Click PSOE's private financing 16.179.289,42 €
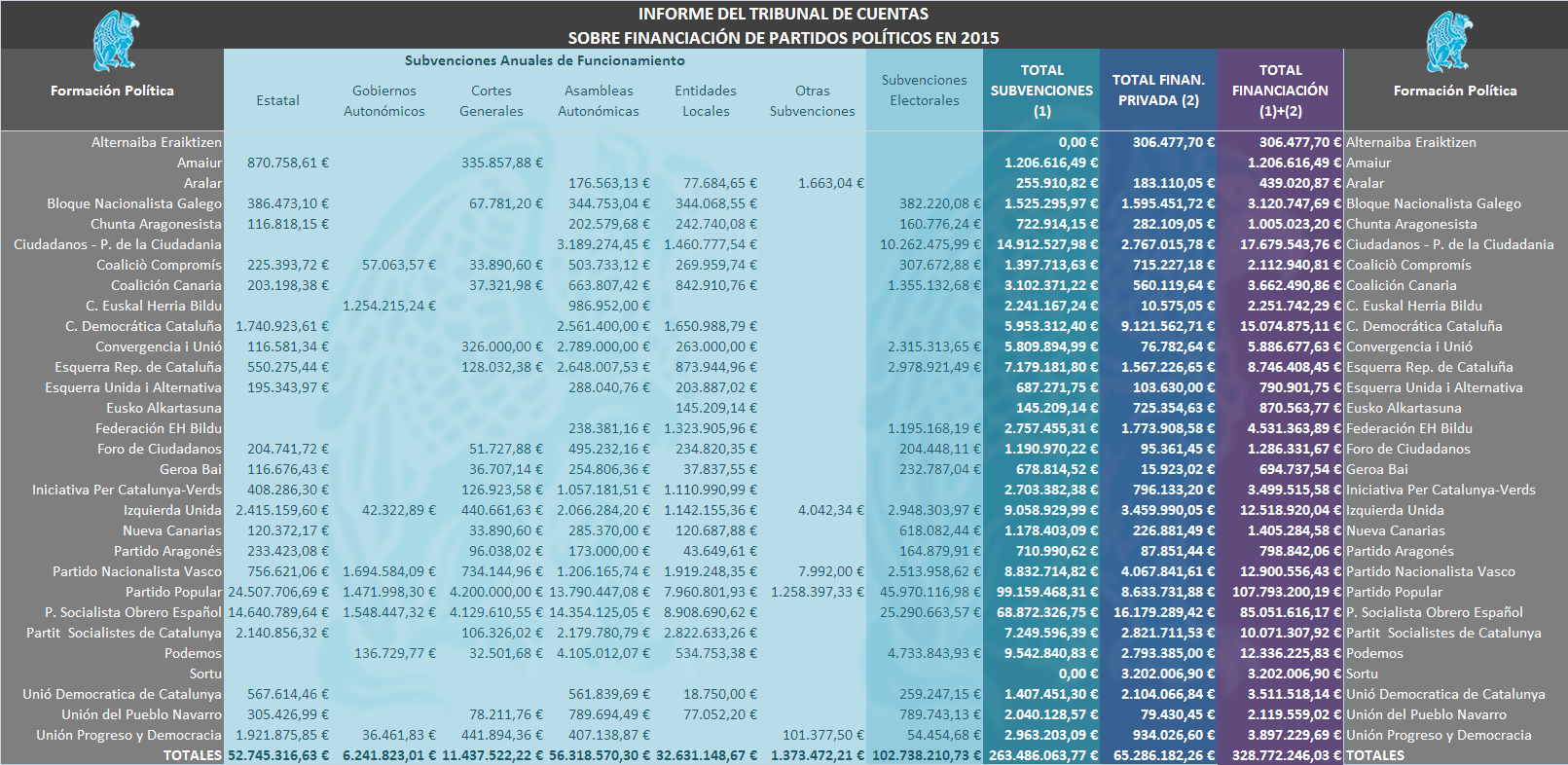This screenshot has height=765, width=1568. pos(1164,612)
